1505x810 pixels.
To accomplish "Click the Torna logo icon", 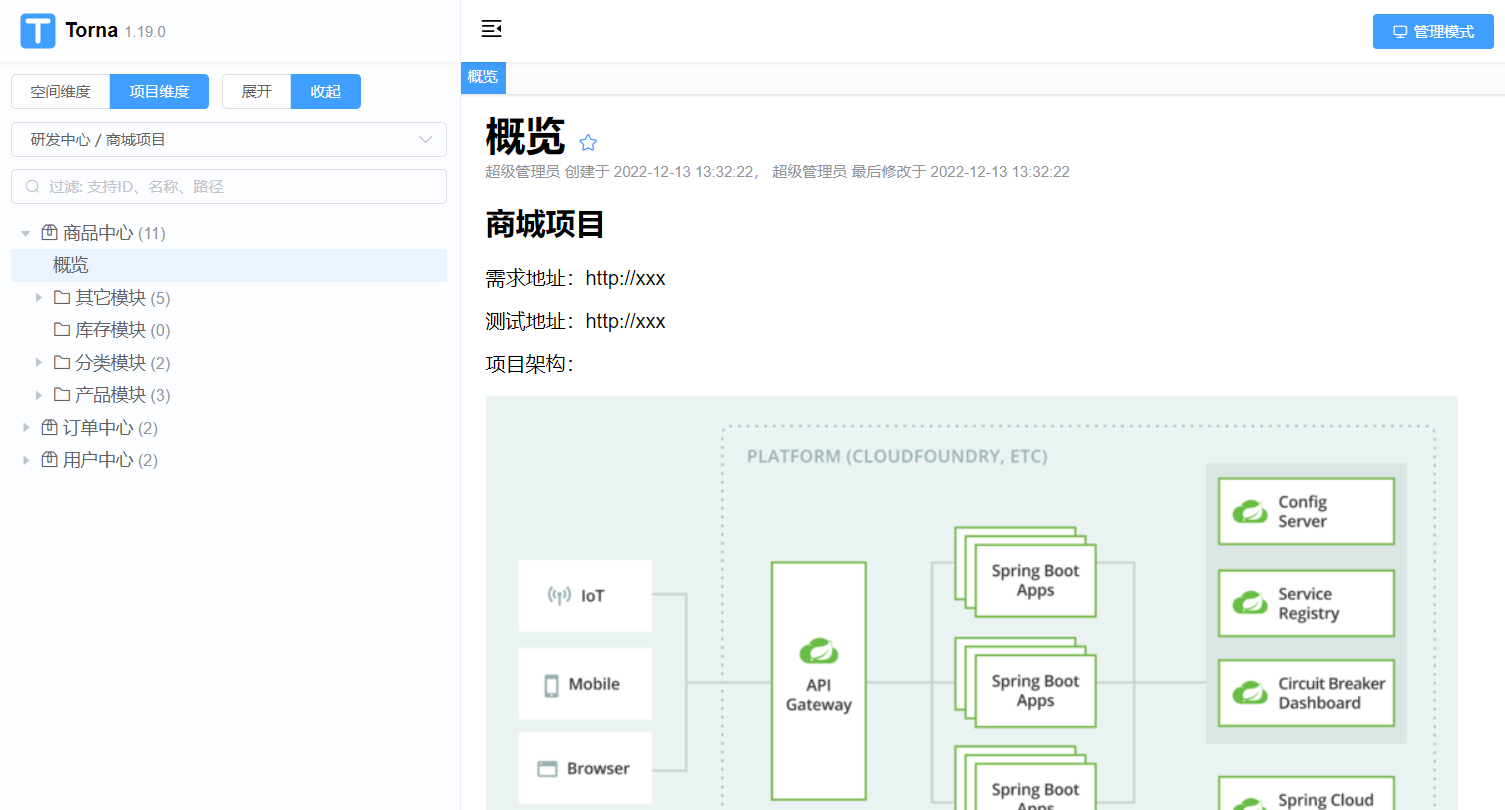I will tap(38, 31).
